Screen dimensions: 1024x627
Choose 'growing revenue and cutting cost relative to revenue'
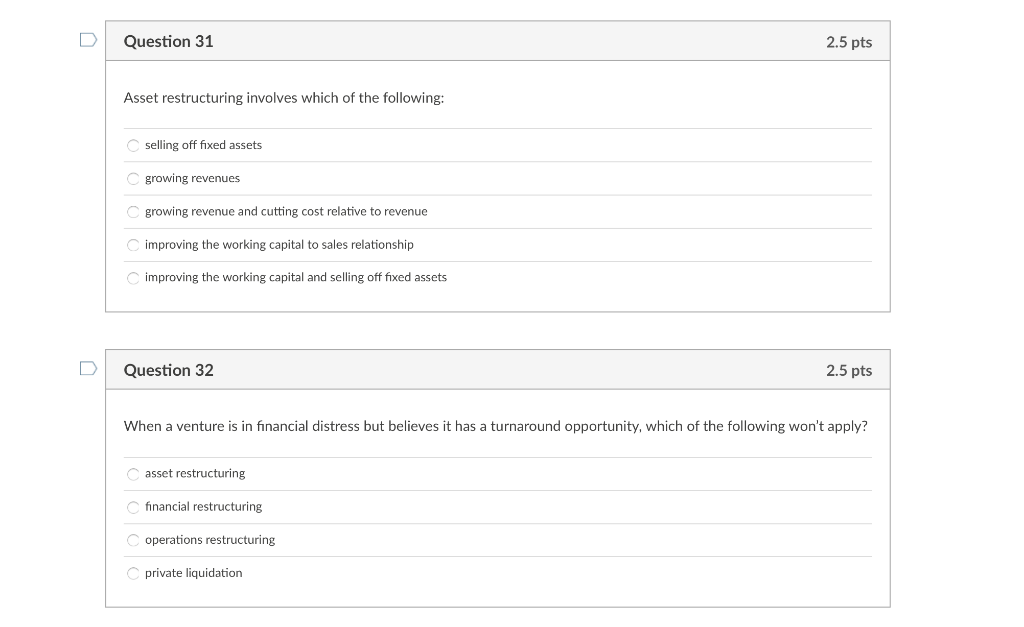[x=133, y=211]
